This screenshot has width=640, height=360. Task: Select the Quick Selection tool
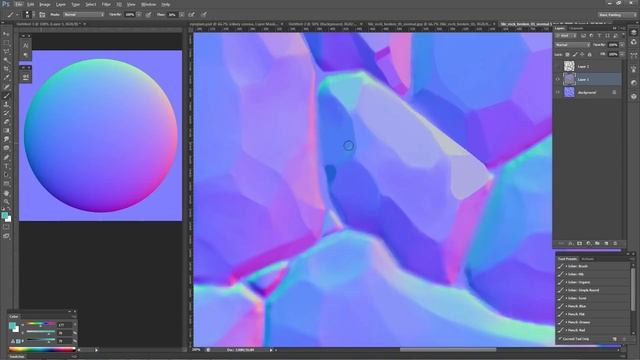point(6,60)
